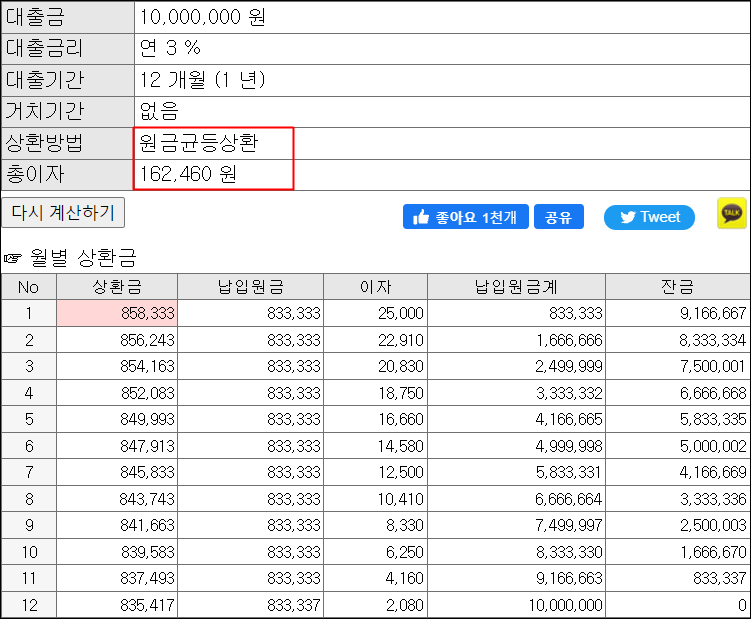Click the 1,666,666 cumulative principal cell

click(516, 340)
